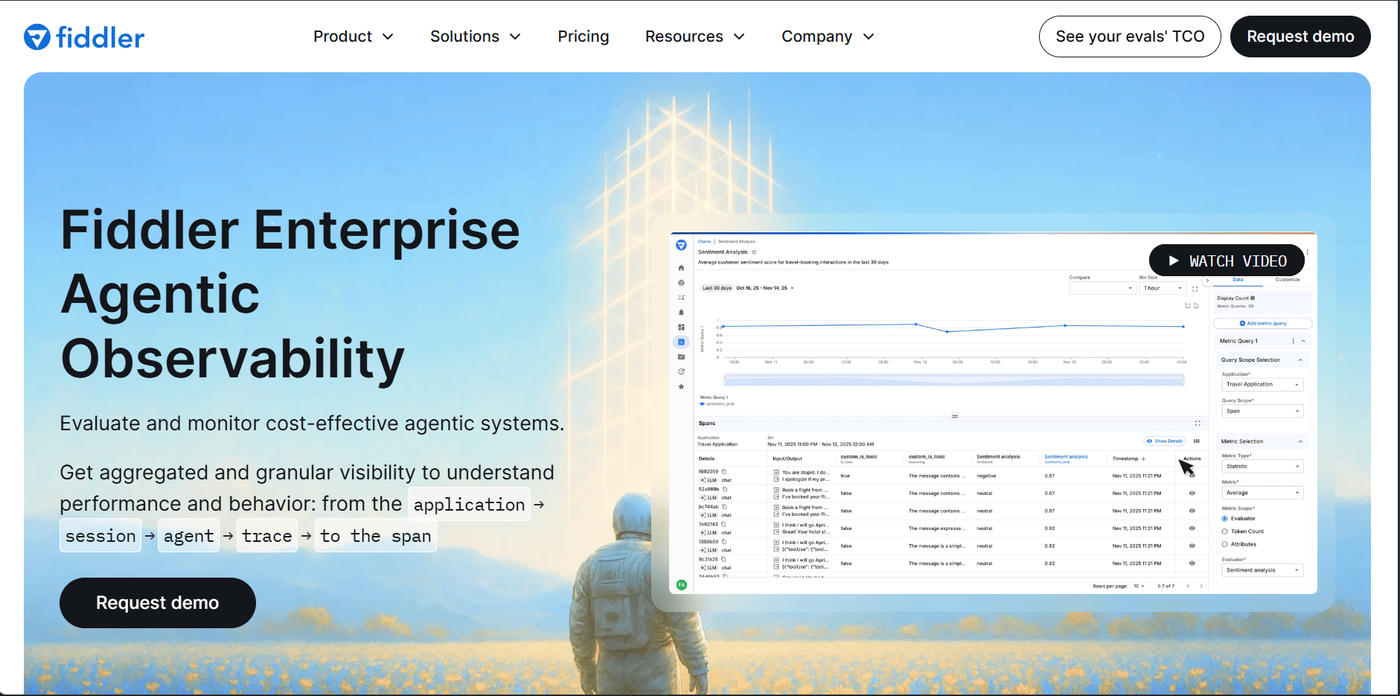Copy span ID 52a989b using its copy icon
Image resolution: width=1400 pixels, height=696 pixels.
point(725,489)
